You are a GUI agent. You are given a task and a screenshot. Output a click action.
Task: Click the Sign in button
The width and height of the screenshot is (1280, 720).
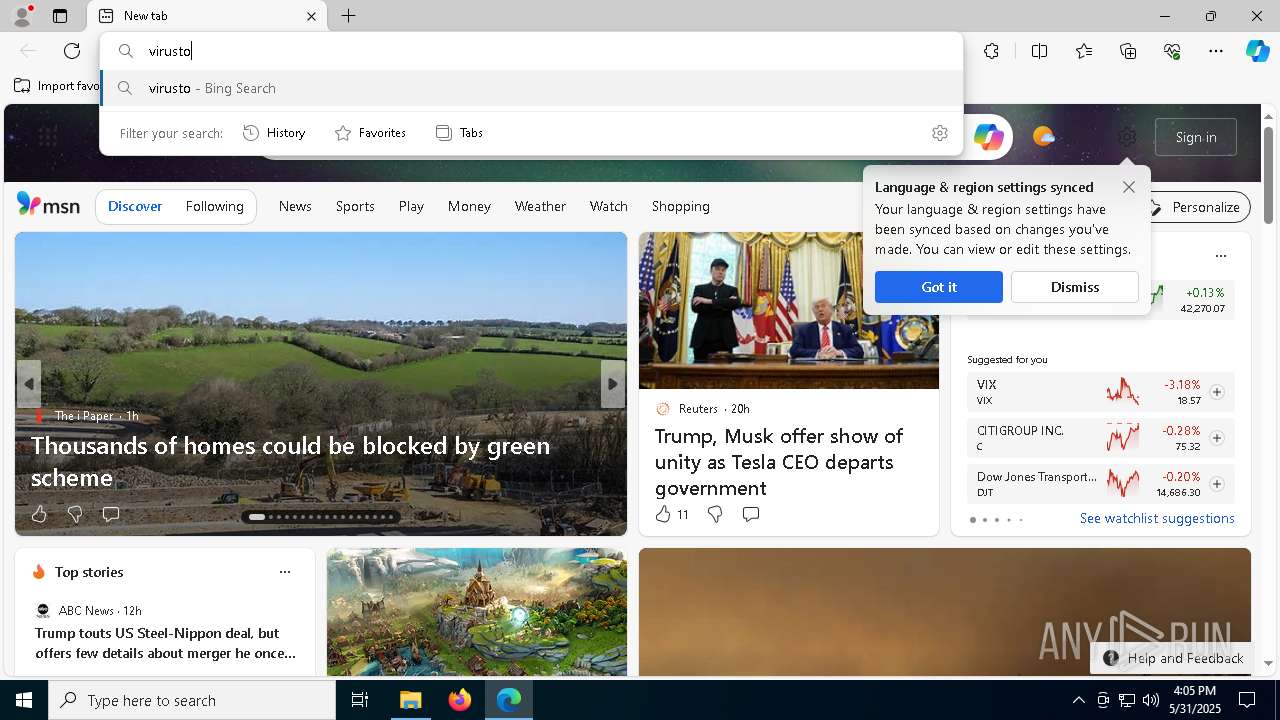point(1196,137)
